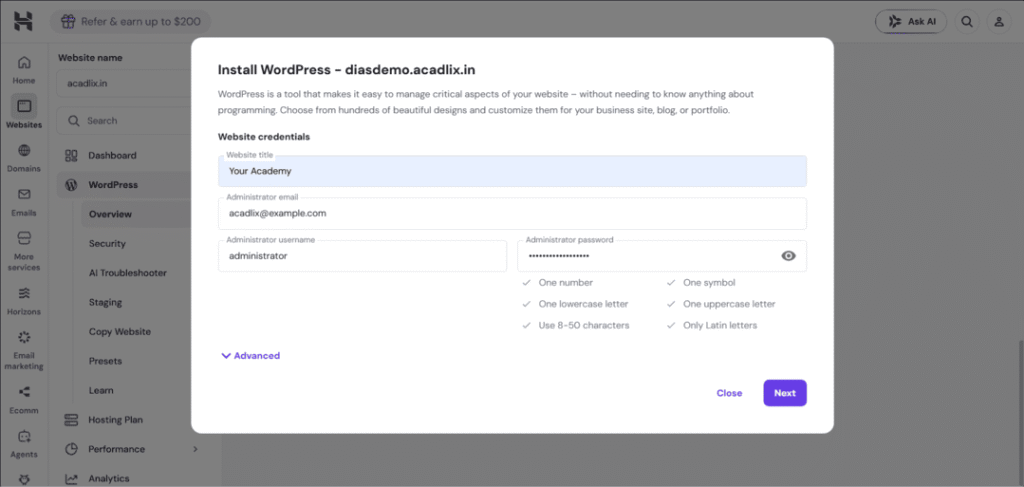Open the More services icon
Screen dimensions: 1024x487
point(24,238)
